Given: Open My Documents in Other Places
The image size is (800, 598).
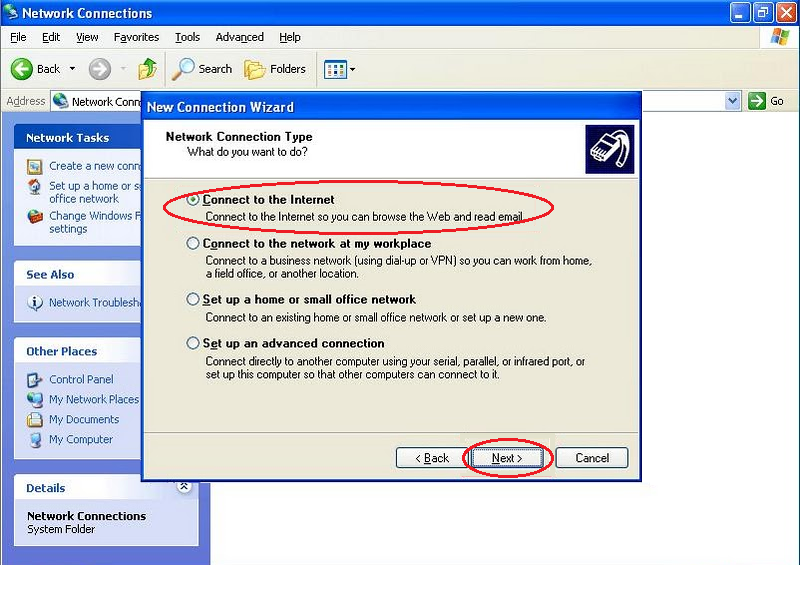Looking at the screenshot, I should tap(84, 420).
